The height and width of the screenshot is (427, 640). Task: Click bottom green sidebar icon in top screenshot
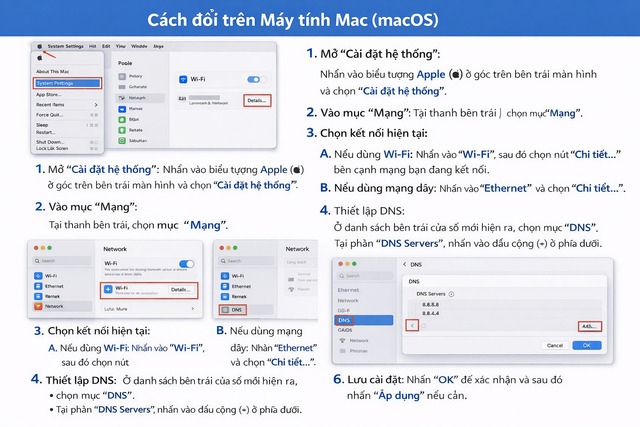pos(122,140)
